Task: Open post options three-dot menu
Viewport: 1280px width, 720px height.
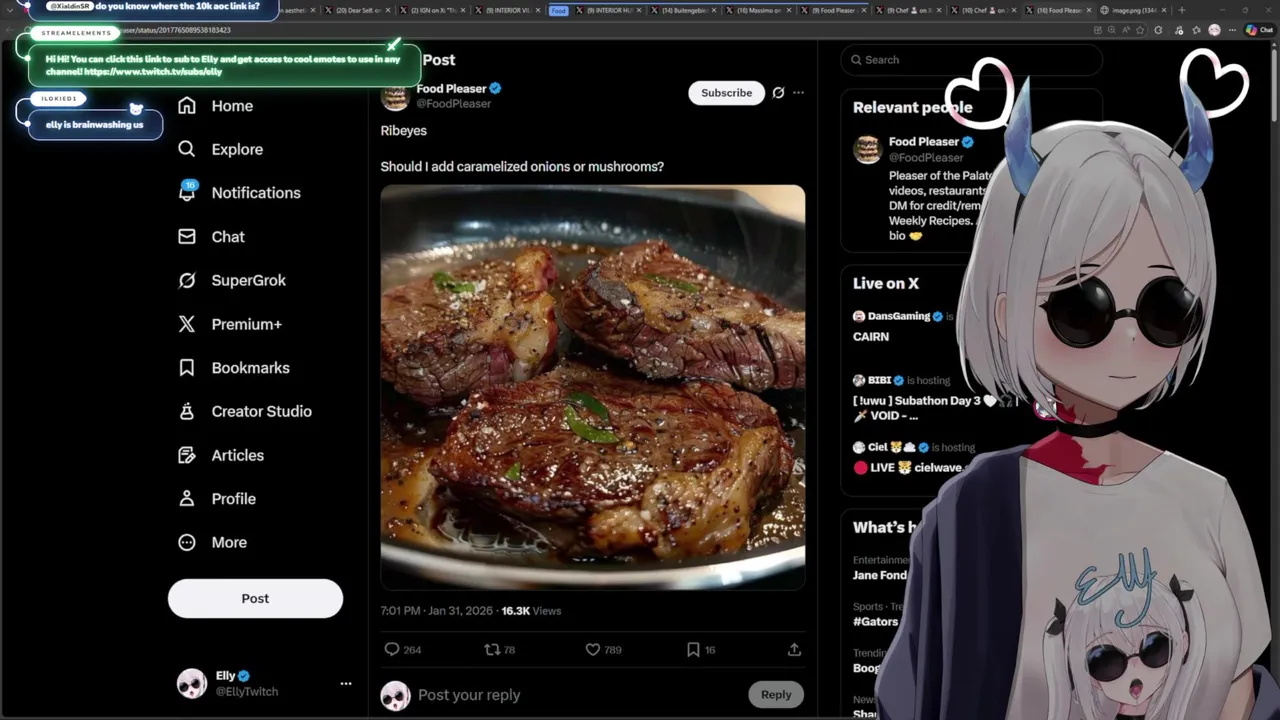Action: pos(798,93)
